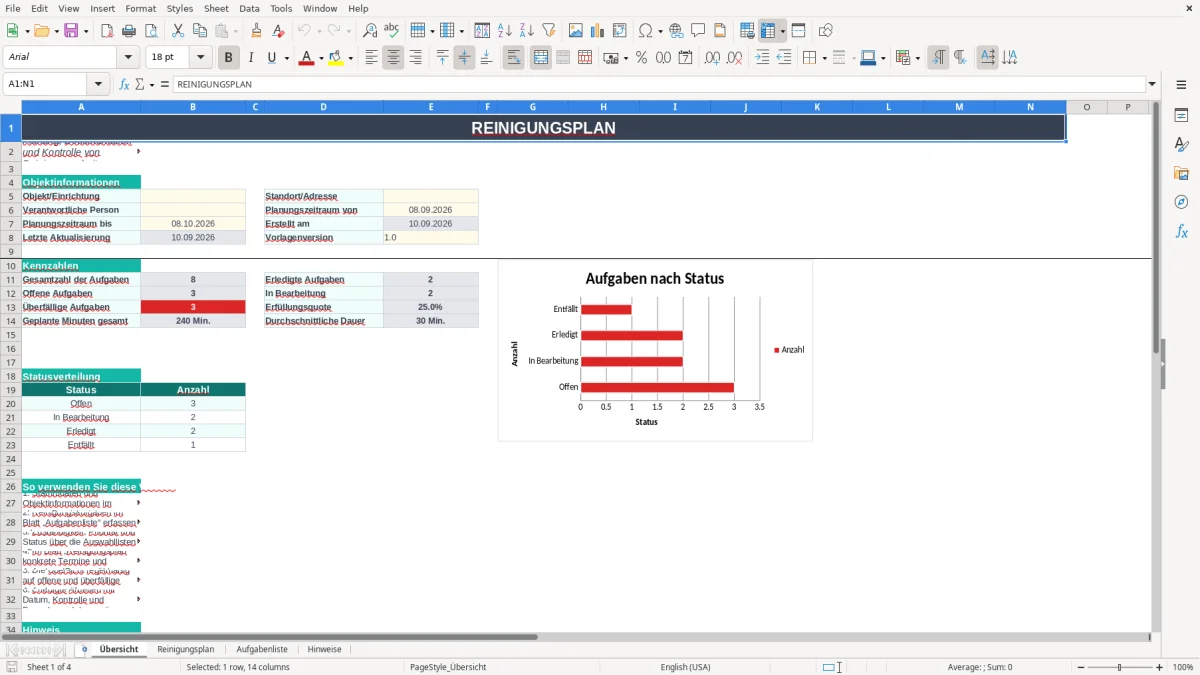Screen dimensions: 1200x675
Task: Click the Export as PDF icon
Action: [x=107, y=31]
